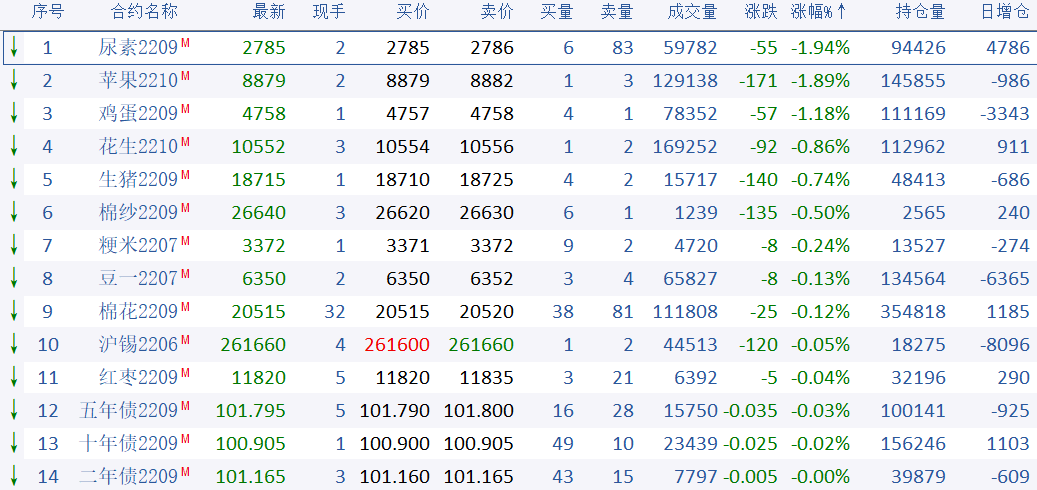Screen dimensions: 1037x490
Task: Click the 日增仓 column header
Action: pyautogui.click(x=1004, y=12)
